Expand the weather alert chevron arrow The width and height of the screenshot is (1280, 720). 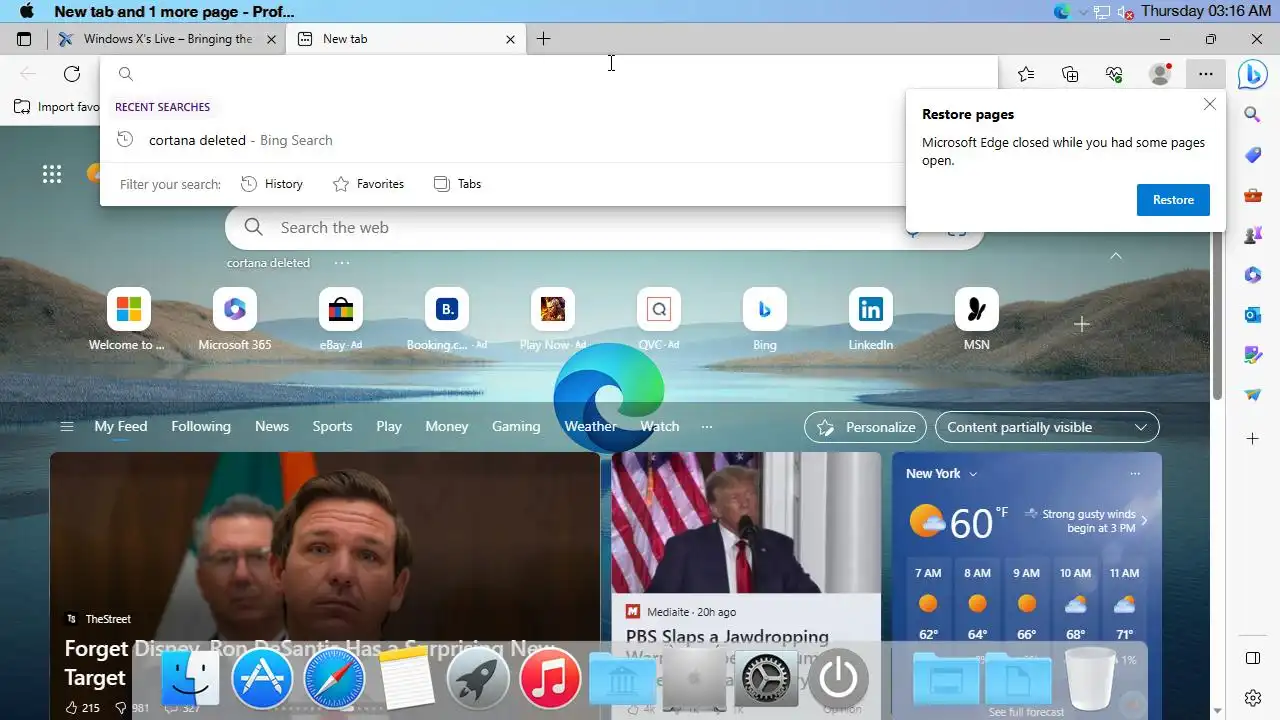click(1144, 520)
